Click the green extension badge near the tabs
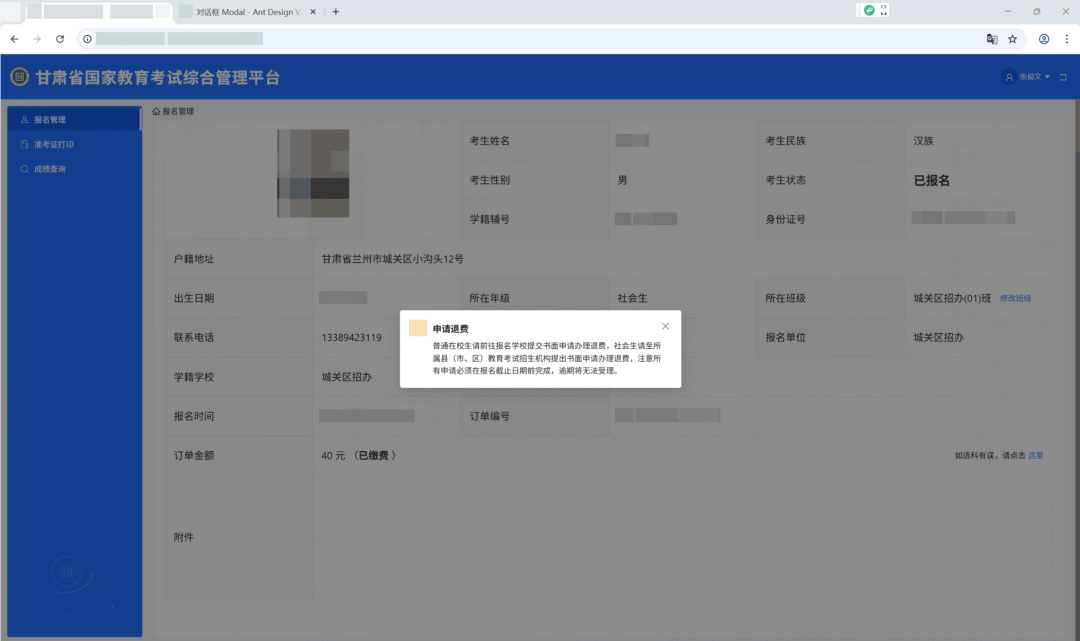Image resolution: width=1080 pixels, height=641 pixels. click(x=869, y=10)
